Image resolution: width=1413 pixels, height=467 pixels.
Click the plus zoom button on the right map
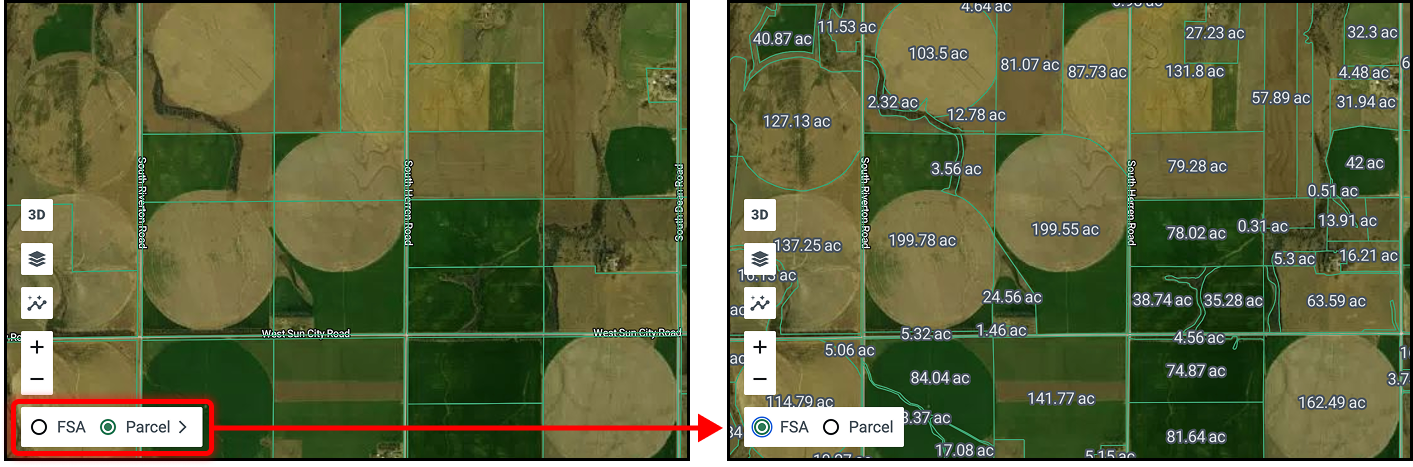(760, 347)
